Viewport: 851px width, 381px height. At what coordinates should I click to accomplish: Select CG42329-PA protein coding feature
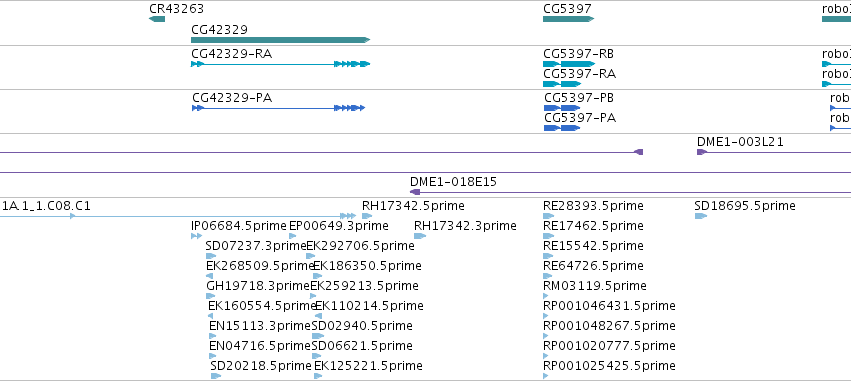click(278, 108)
